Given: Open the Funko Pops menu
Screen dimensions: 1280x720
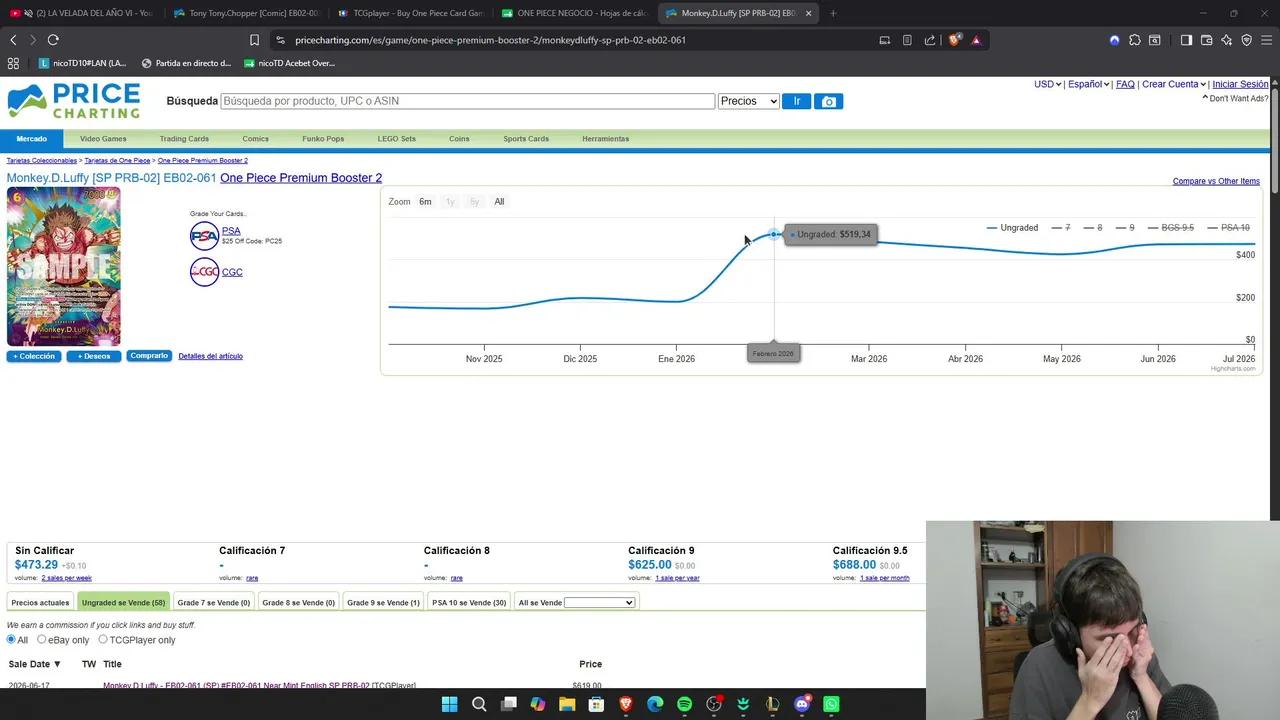Looking at the screenshot, I should (323, 139).
